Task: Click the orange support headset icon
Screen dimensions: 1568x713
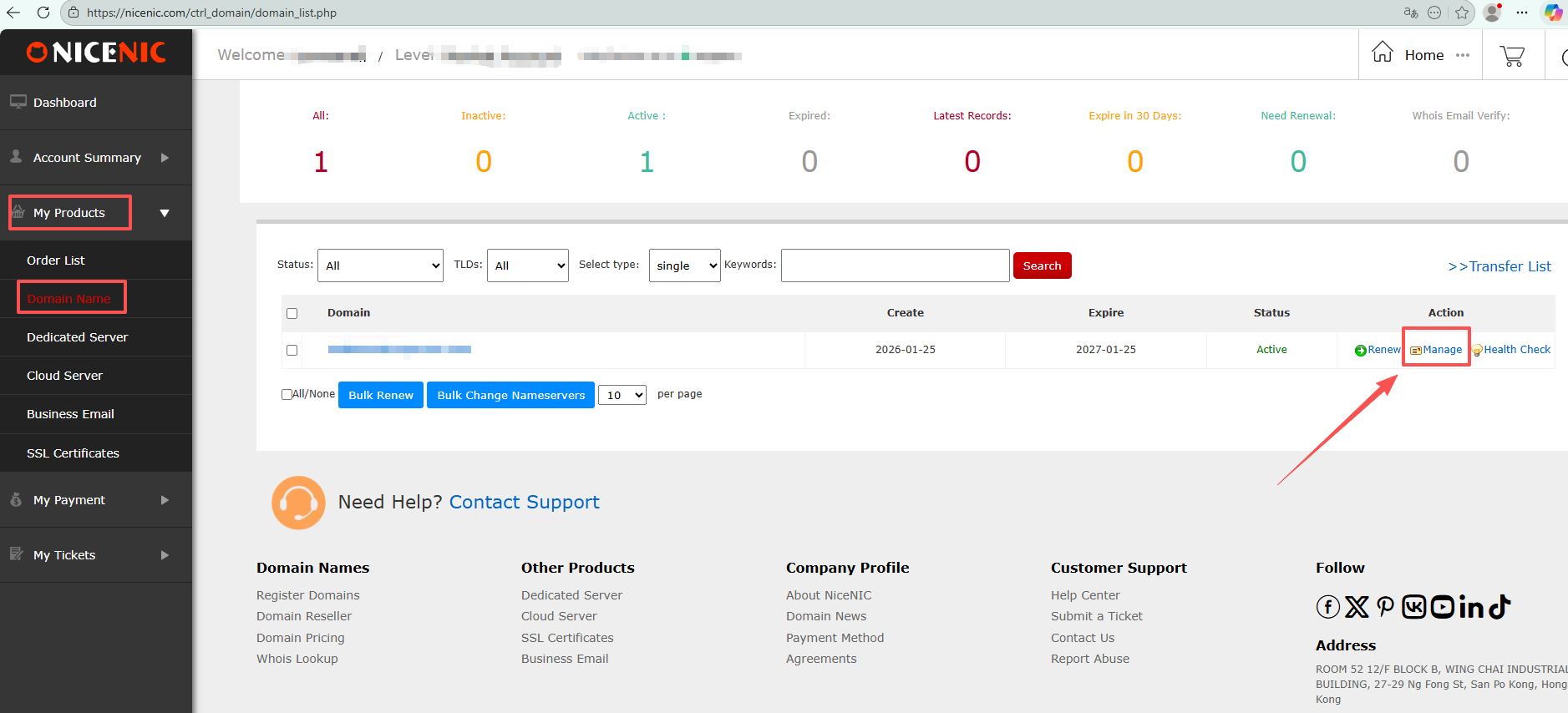Action: (298, 503)
